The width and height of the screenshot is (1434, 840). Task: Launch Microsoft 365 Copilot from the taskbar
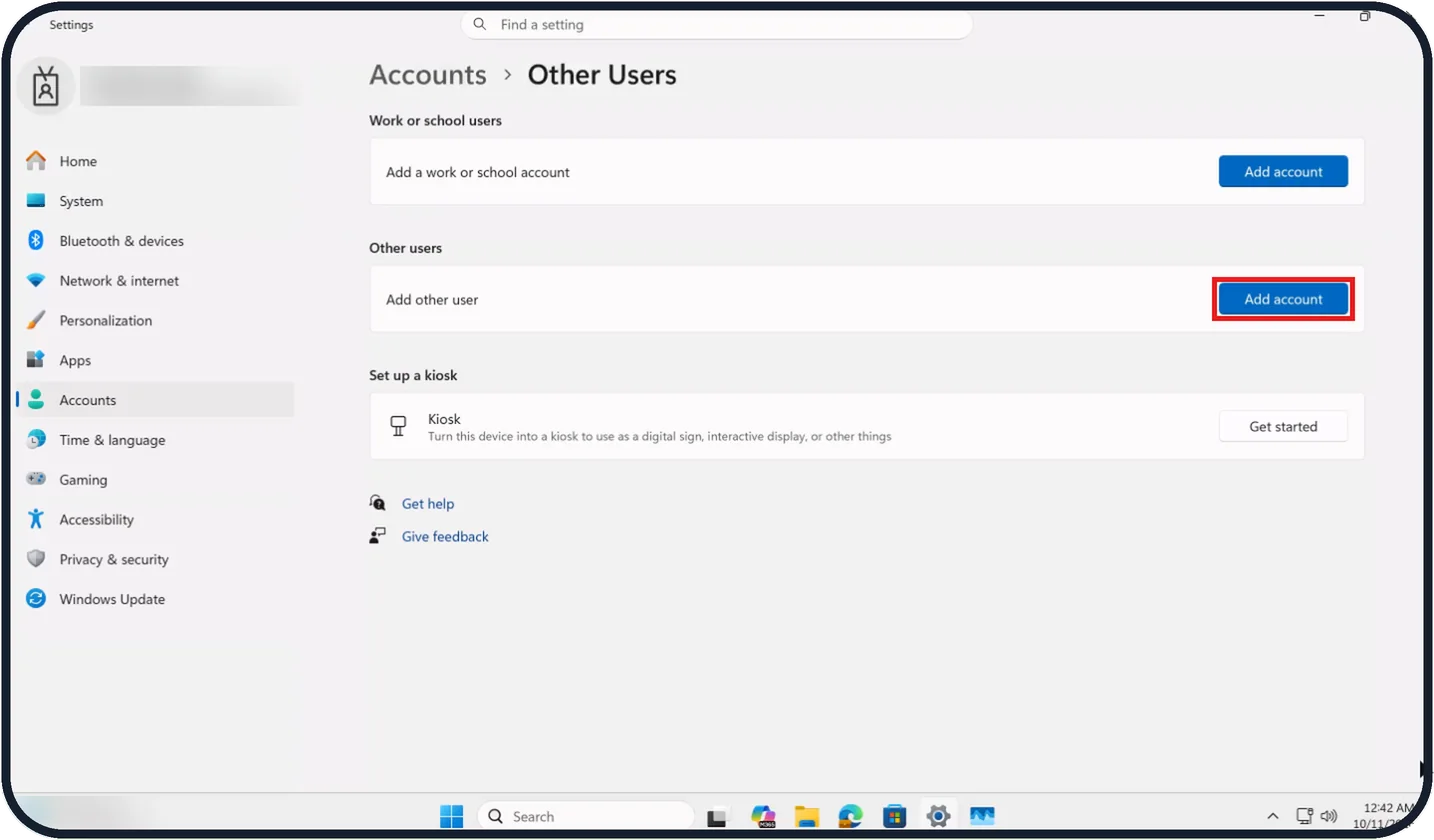coord(764,816)
